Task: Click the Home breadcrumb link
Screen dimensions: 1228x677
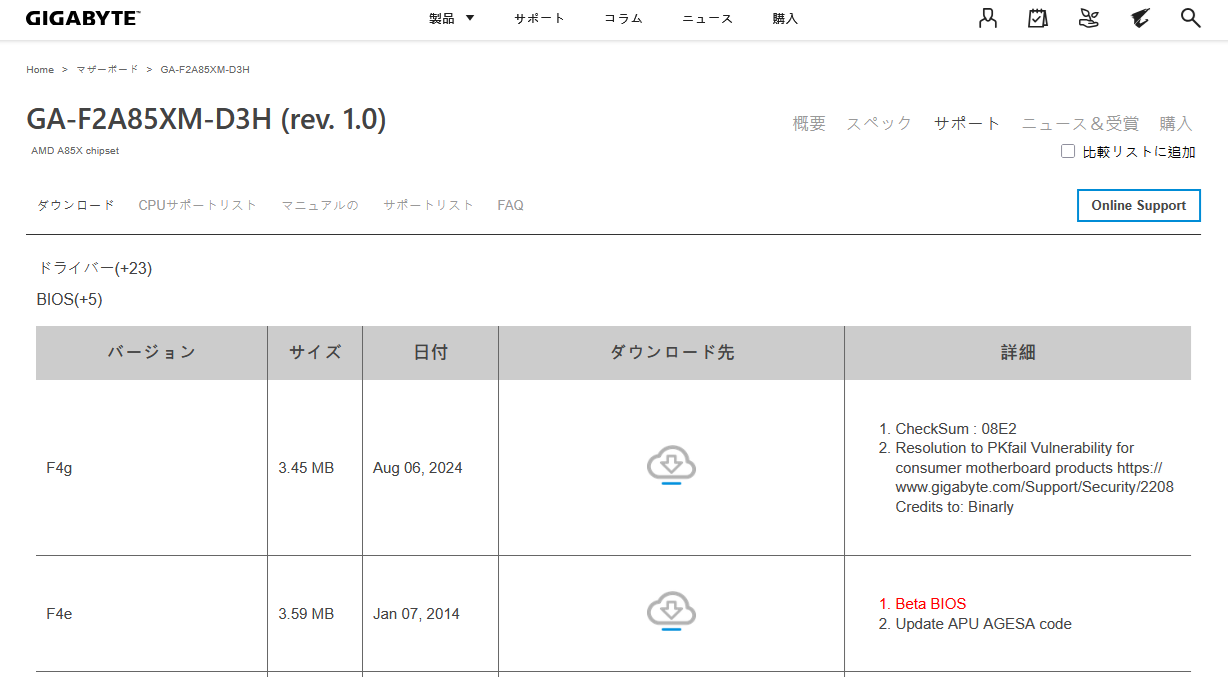Action: [x=40, y=70]
